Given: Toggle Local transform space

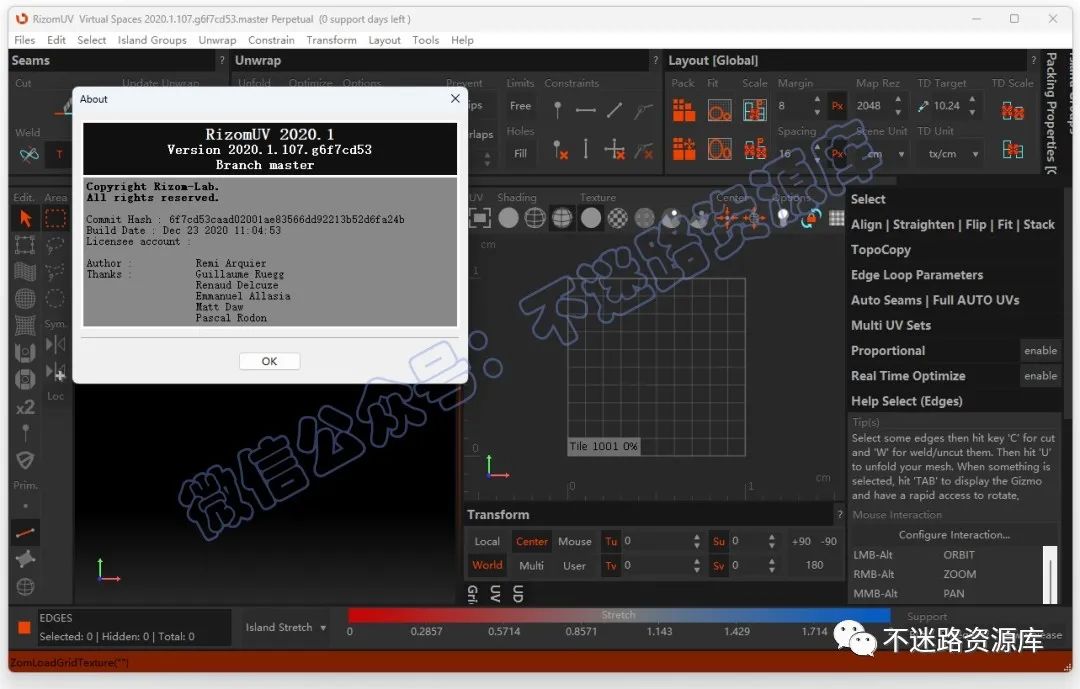Looking at the screenshot, I should (x=487, y=542).
